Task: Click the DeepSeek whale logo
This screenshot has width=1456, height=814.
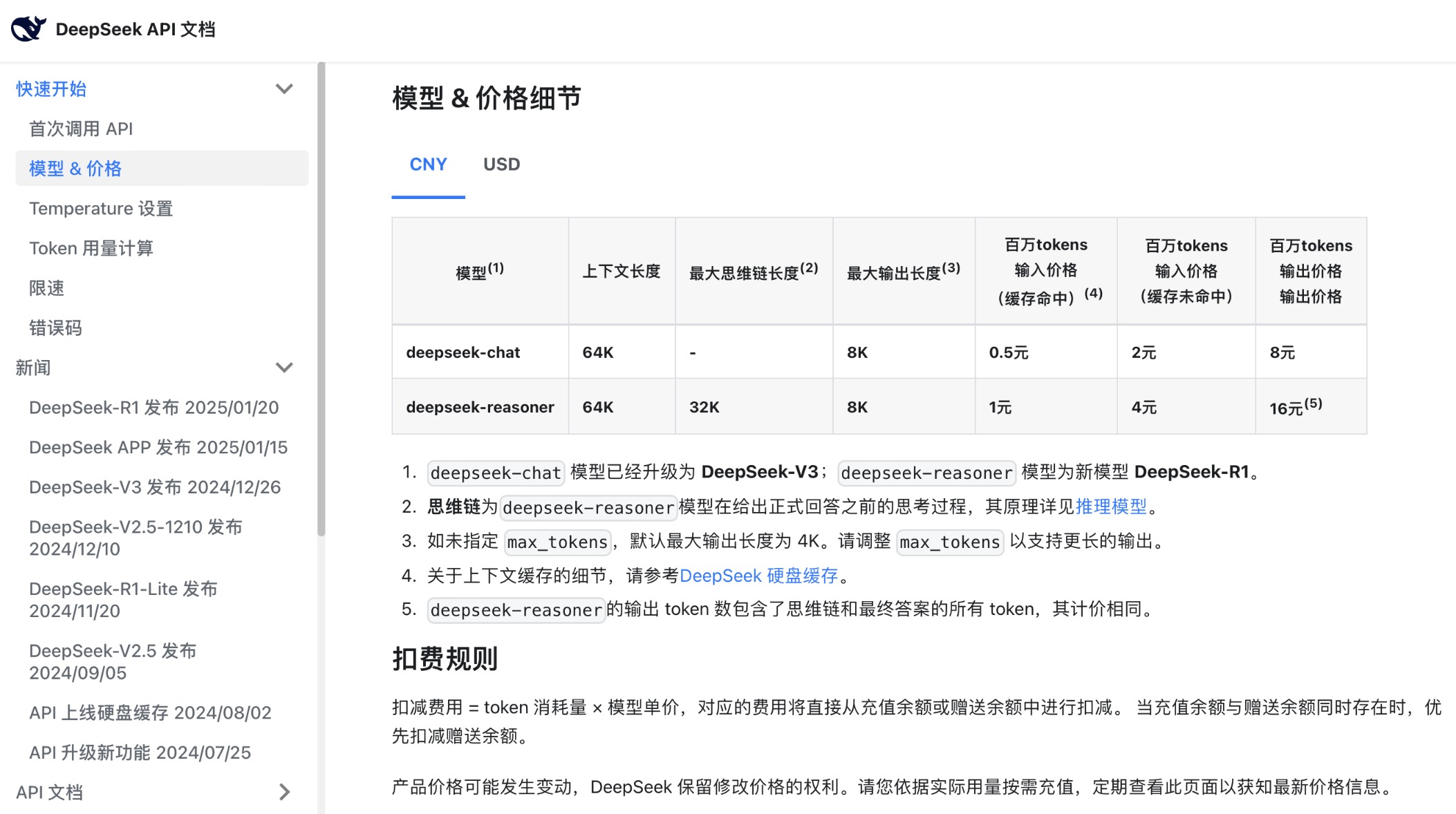Action: (28, 28)
